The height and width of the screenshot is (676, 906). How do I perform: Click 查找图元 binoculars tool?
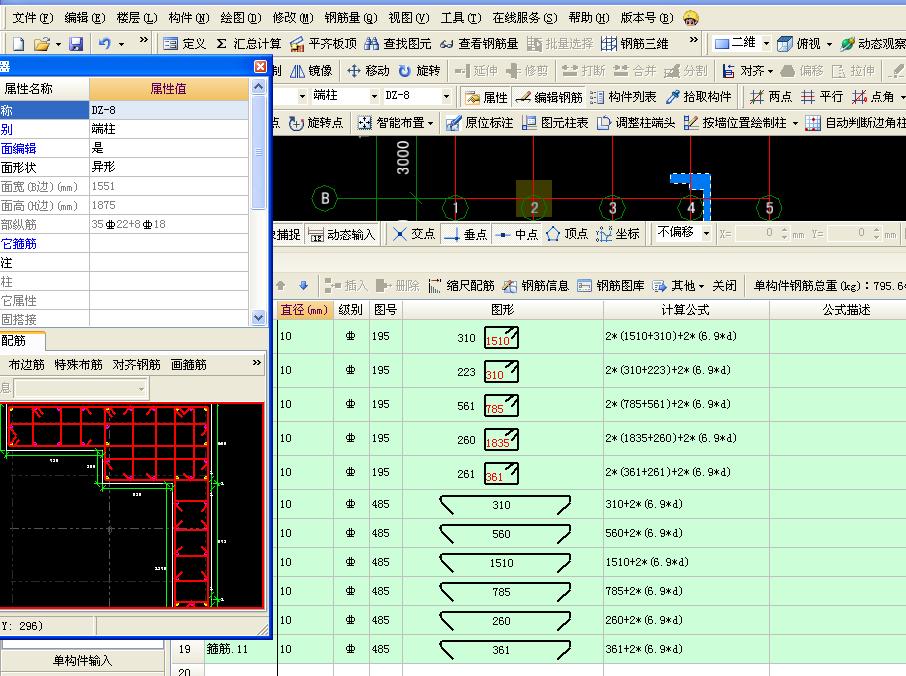tap(398, 43)
